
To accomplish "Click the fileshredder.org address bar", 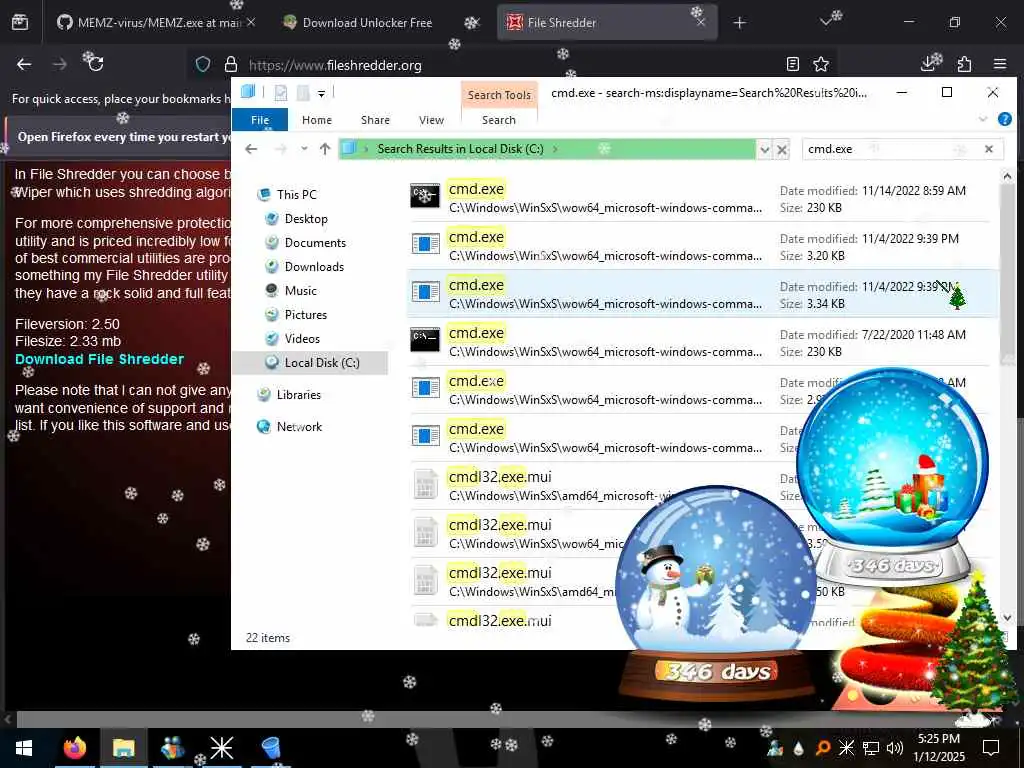I will tap(509, 65).
